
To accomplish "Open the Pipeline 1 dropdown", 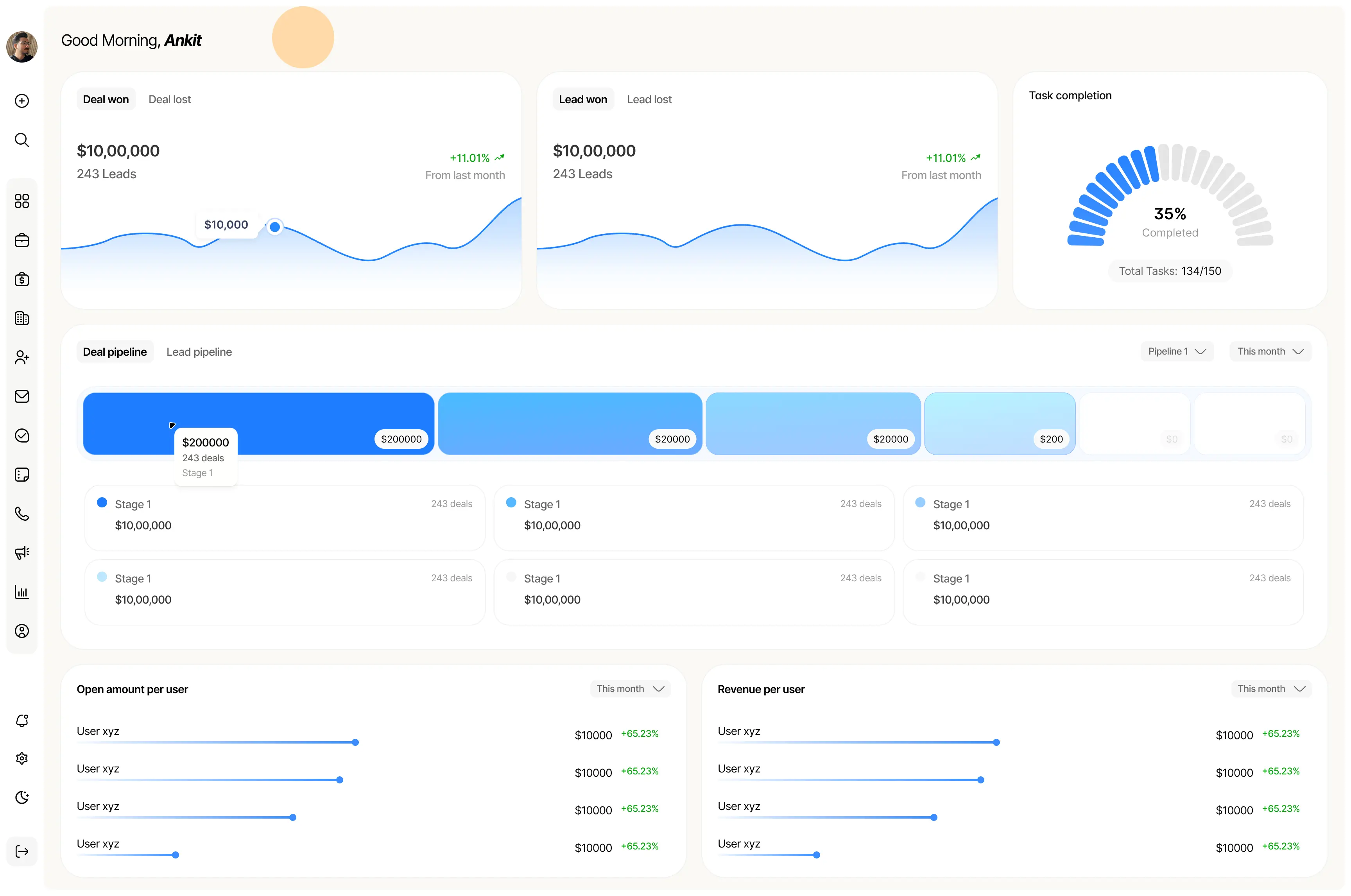I will click(x=1175, y=351).
